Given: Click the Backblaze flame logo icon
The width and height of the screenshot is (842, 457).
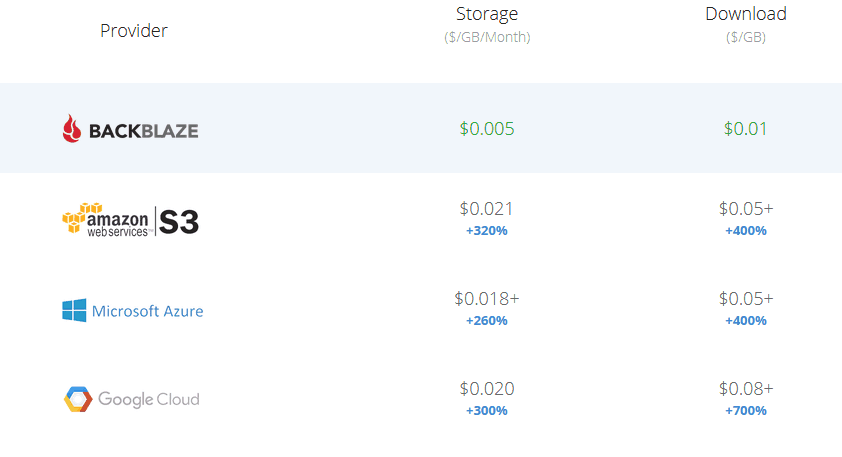Looking at the screenshot, I should coord(71,129).
